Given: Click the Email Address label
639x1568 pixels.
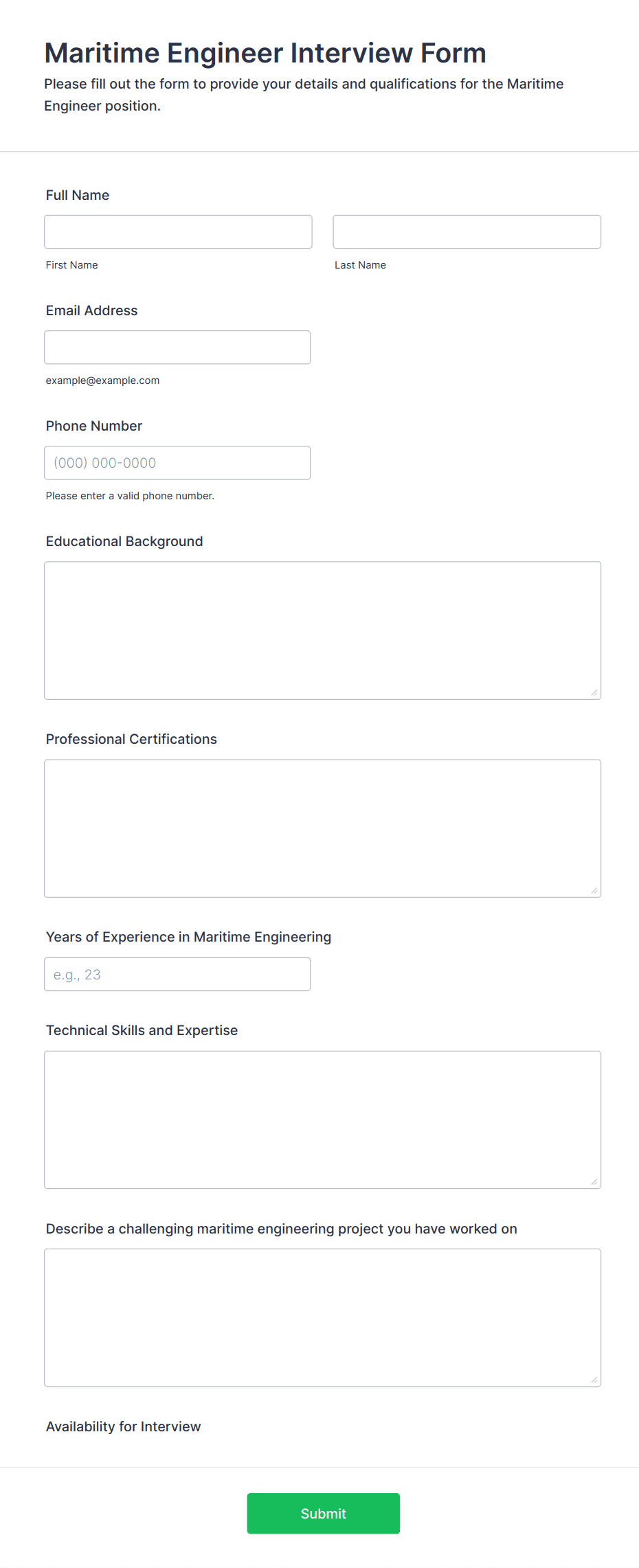Looking at the screenshot, I should point(91,310).
